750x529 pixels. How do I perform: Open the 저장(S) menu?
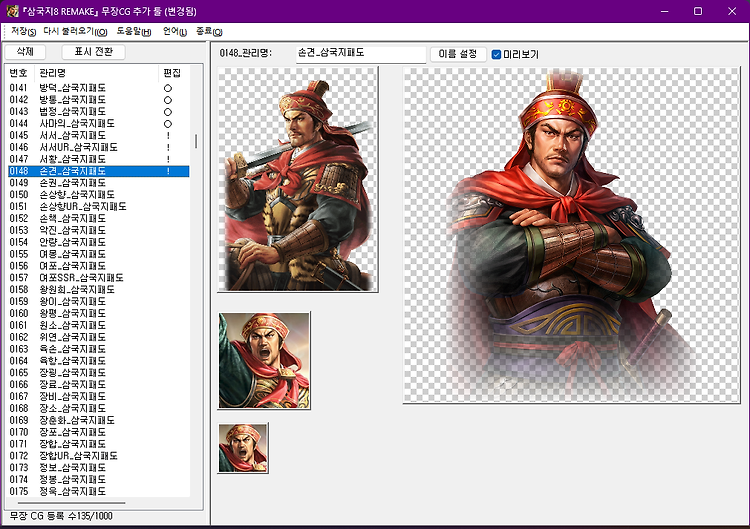coord(23,32)
